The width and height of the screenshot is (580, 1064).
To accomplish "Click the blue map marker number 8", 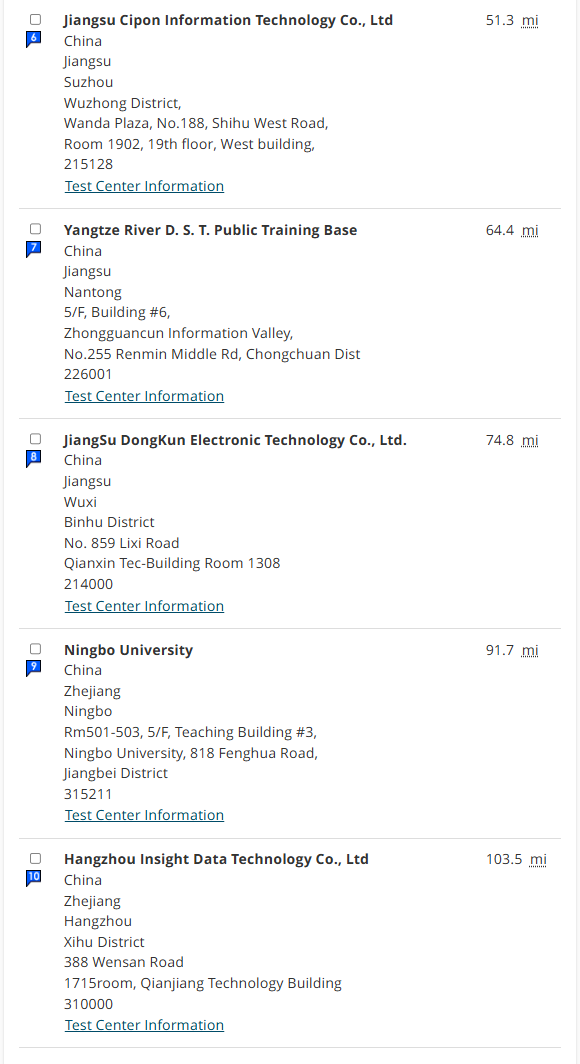I will [x=34, y=459].
